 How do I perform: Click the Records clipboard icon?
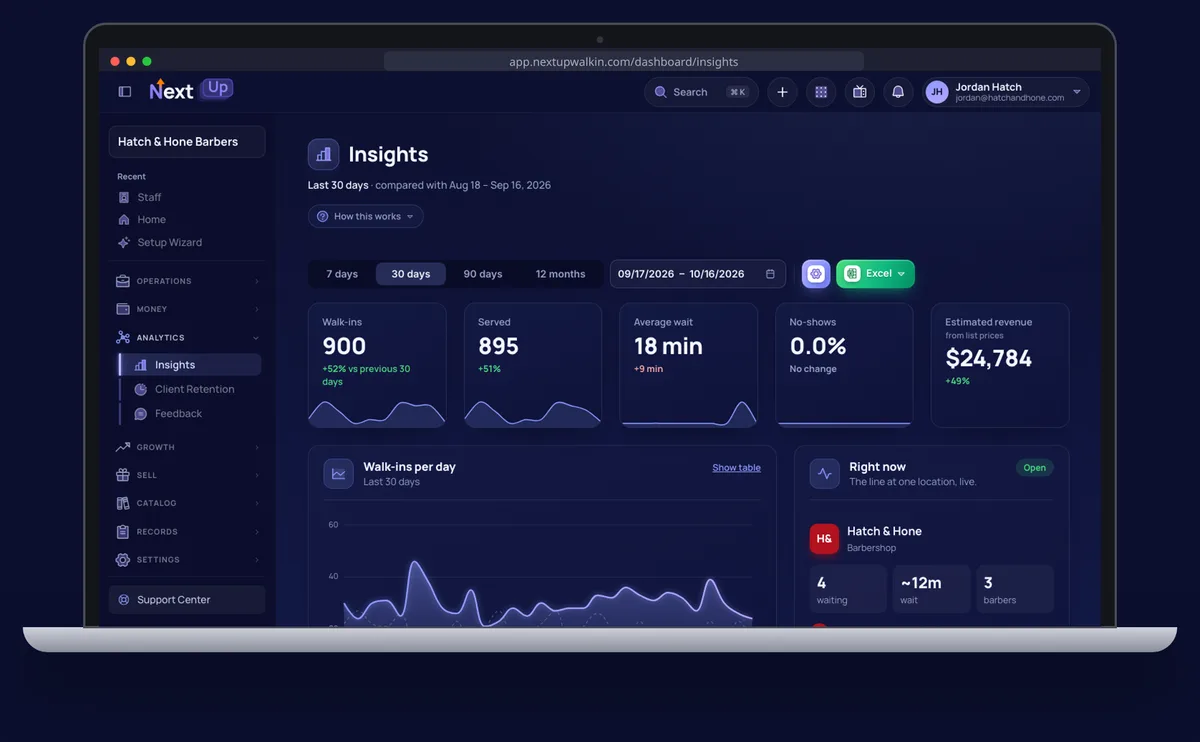pyautogui.click(x=123, y=532)
